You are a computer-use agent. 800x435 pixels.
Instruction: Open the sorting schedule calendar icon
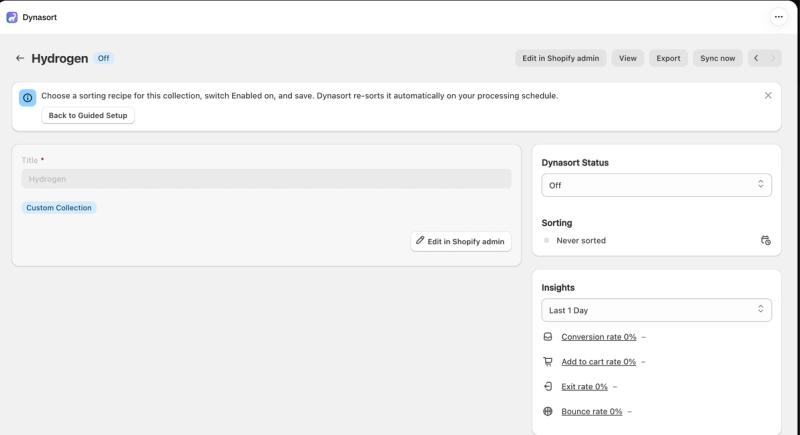click(765, 240)
